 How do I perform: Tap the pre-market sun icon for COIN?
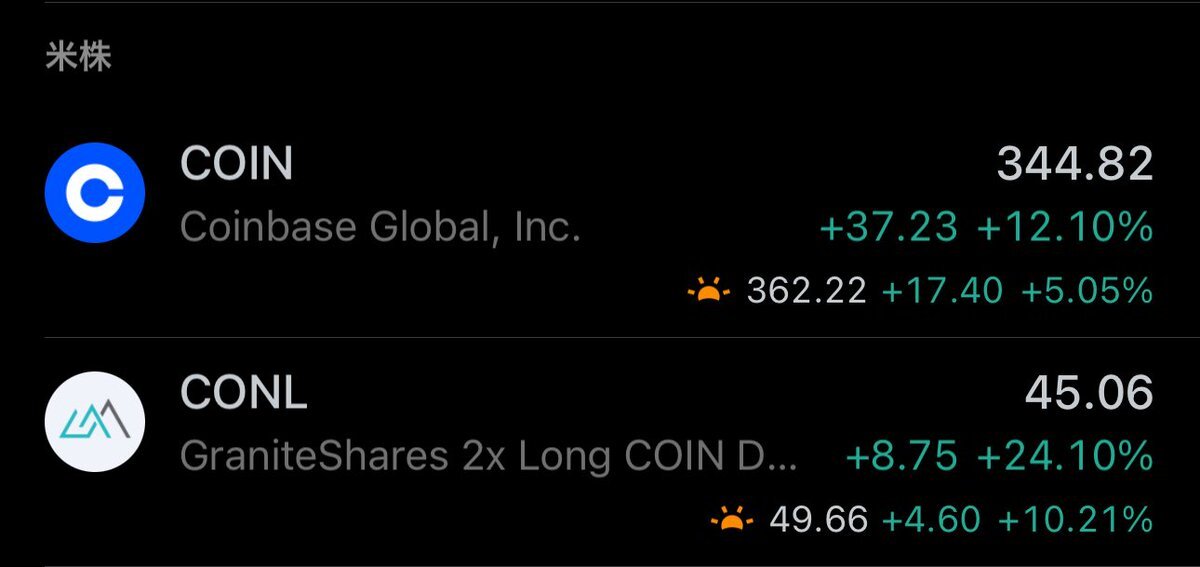709,291
